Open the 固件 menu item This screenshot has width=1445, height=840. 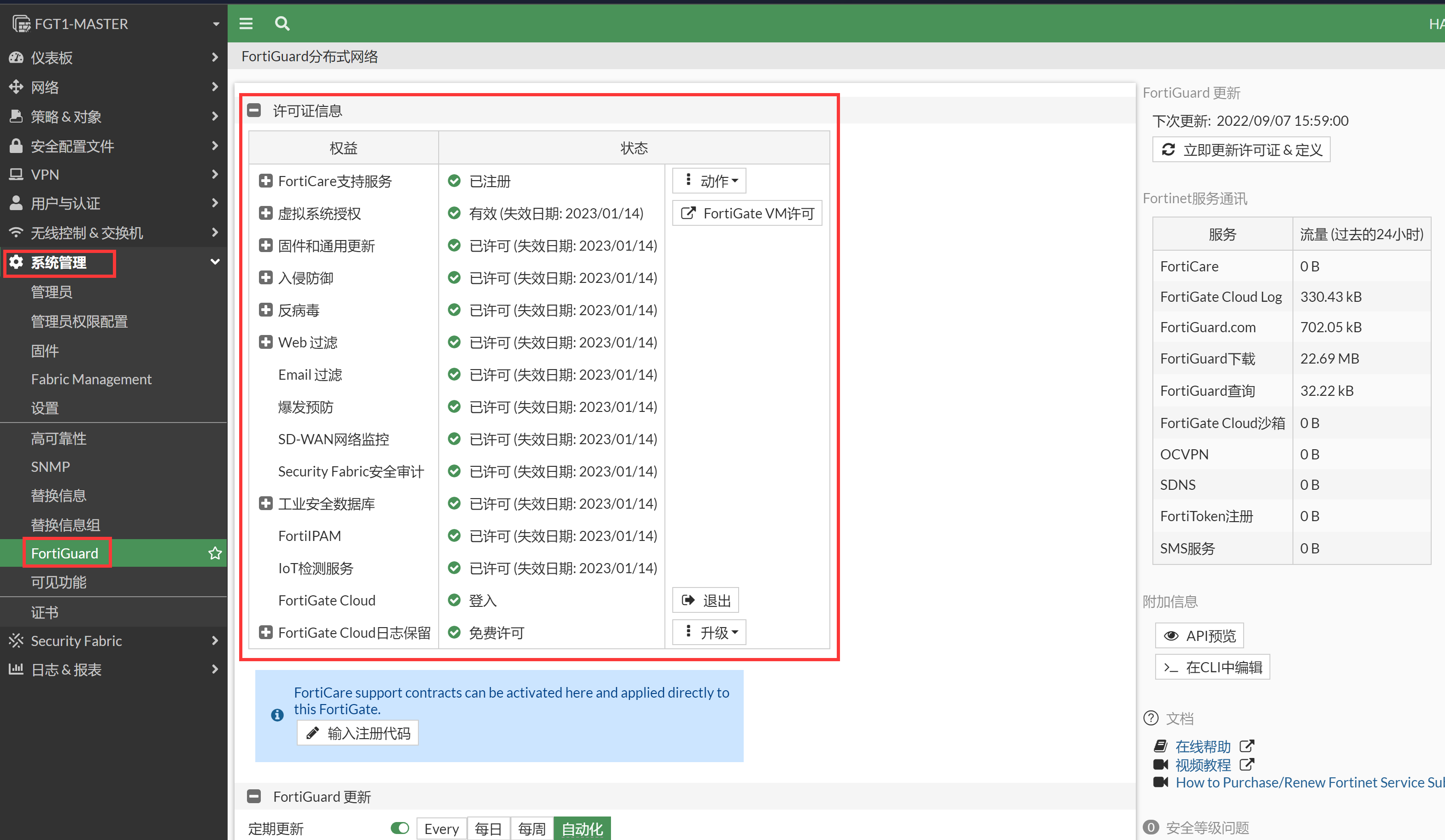click(x=45, y=350)
